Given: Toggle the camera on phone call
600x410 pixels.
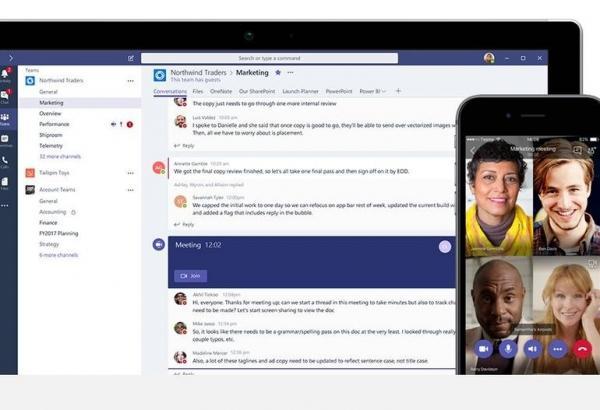Looking at the screenshot, I should pyautogui.click(x=483, y=348).
